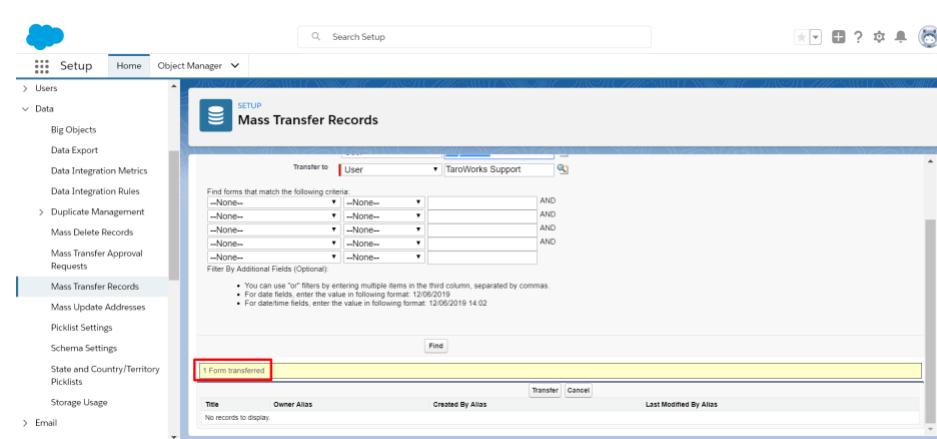Collapse the Data section in sidebar
The width and height of the screenshot is (937, 439).
(25, 109)
